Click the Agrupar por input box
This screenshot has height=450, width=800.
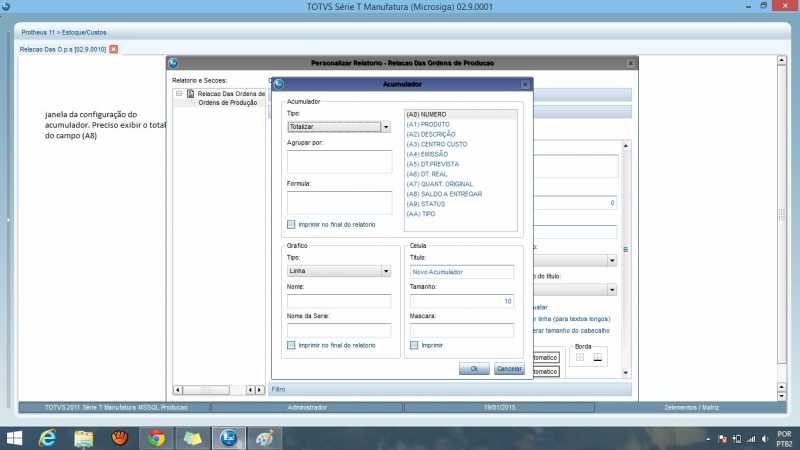coord(339,161)
